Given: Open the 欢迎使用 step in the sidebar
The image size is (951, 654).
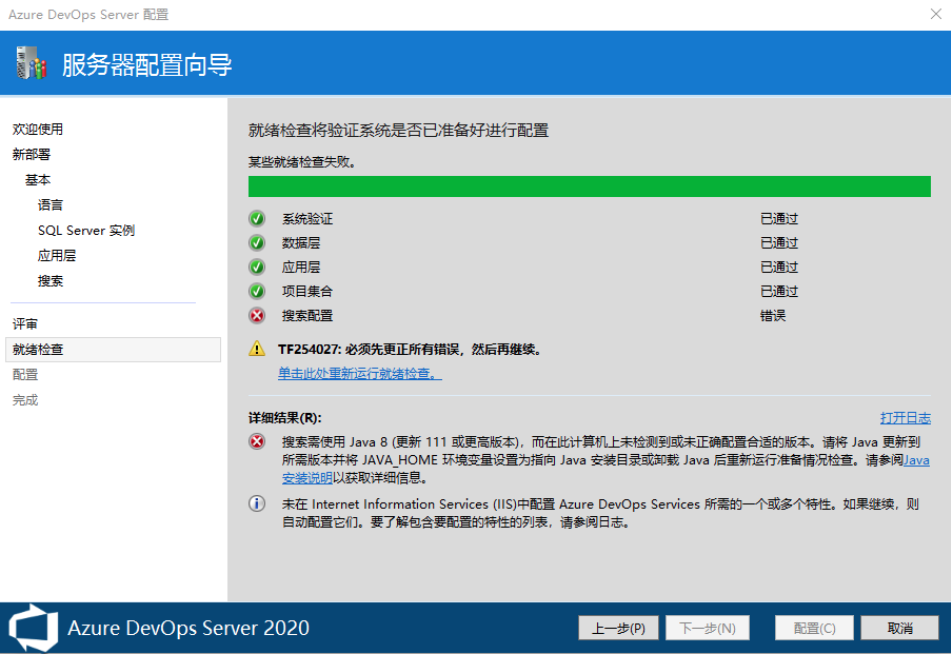Looking at the screenshot, I should click(x=38, y=129).
